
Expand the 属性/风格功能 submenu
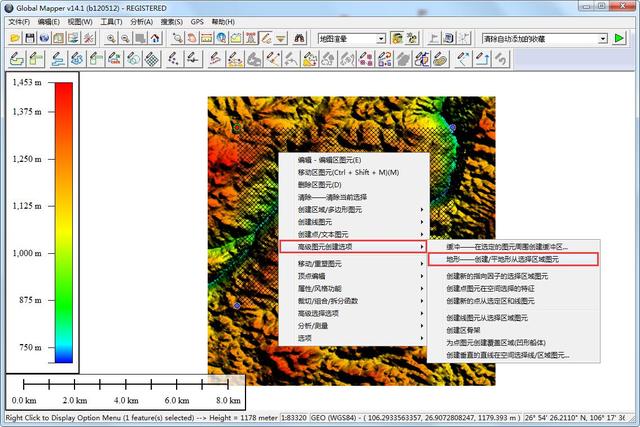click(353, 289)
